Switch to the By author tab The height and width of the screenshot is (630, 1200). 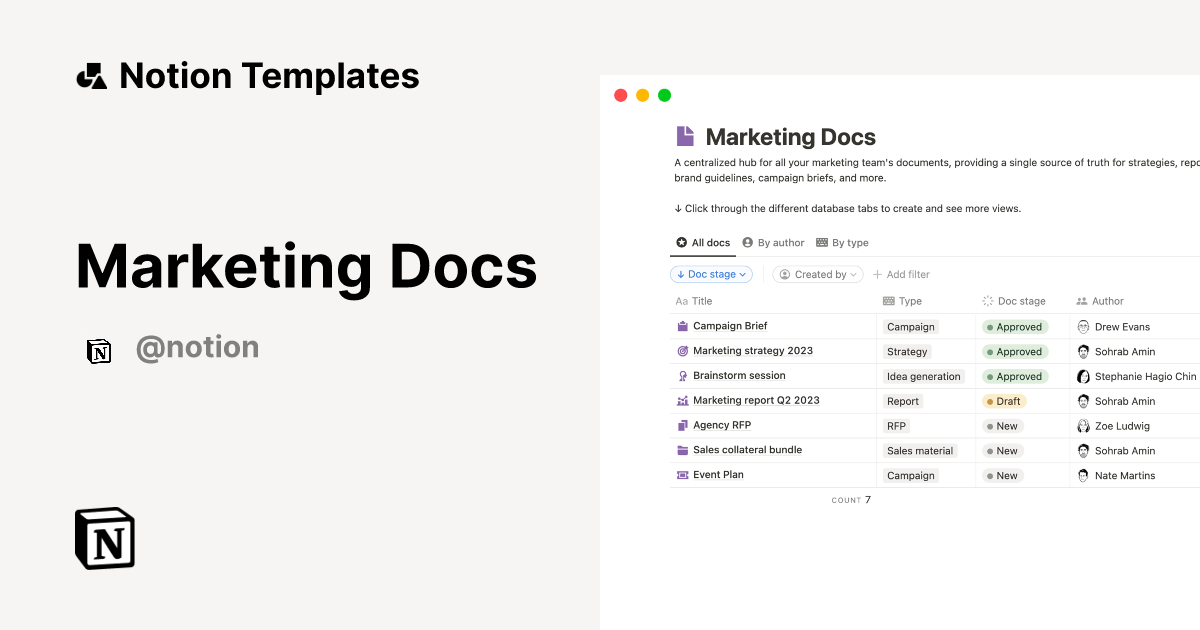[773, 242]
